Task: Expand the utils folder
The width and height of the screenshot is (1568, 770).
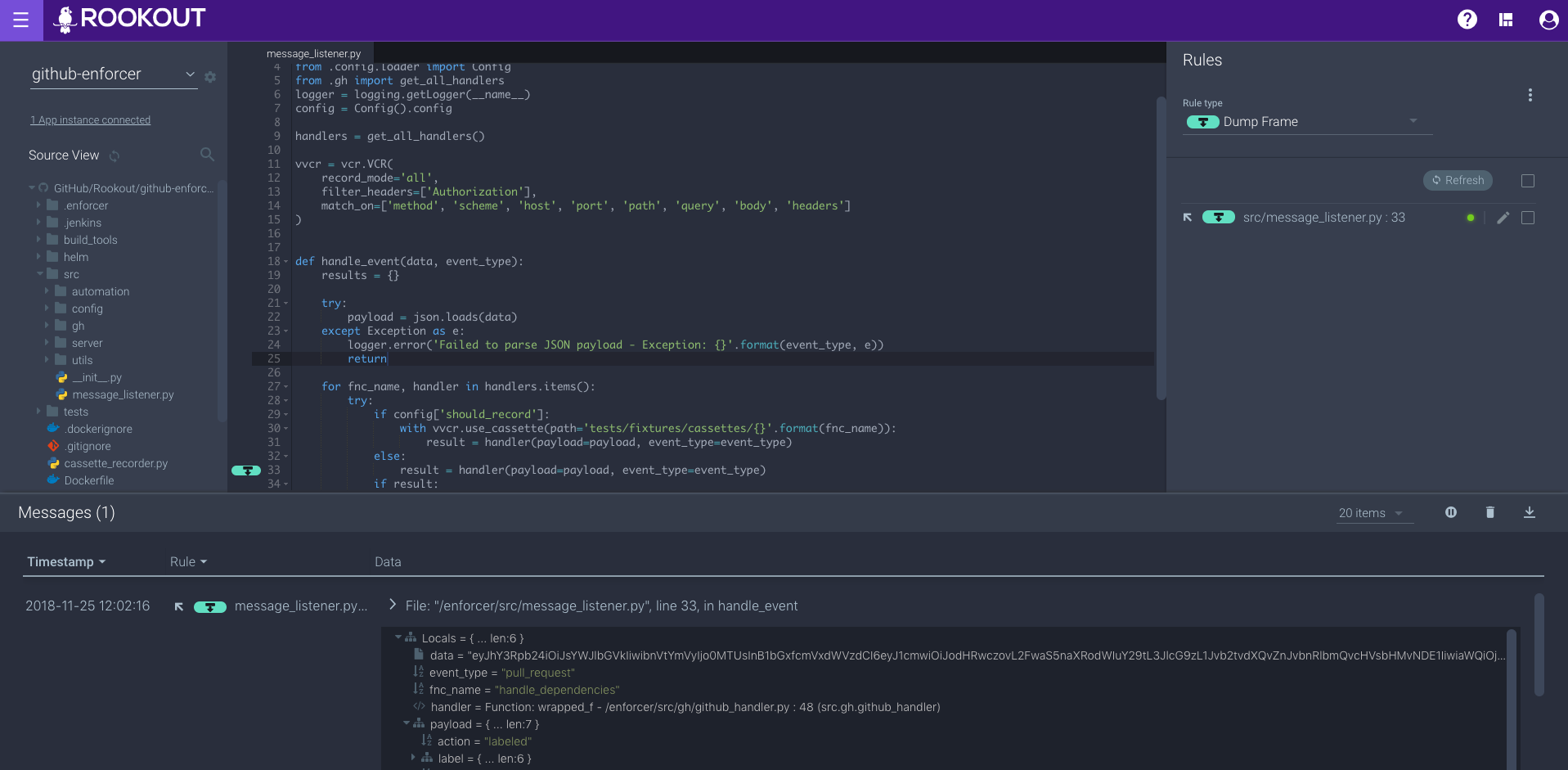Action: (x=47, y=360)
